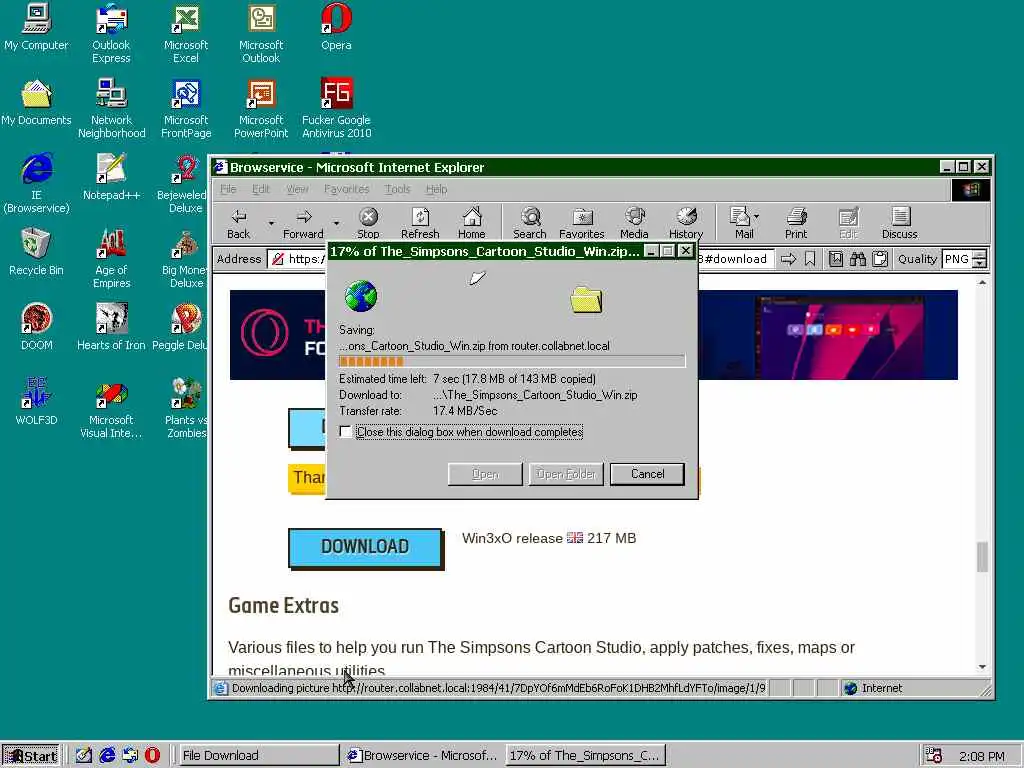Viewport: 1024px width, 768px height.
Task: Enable close dialog when download completes
Action: (x=345, y=432)
